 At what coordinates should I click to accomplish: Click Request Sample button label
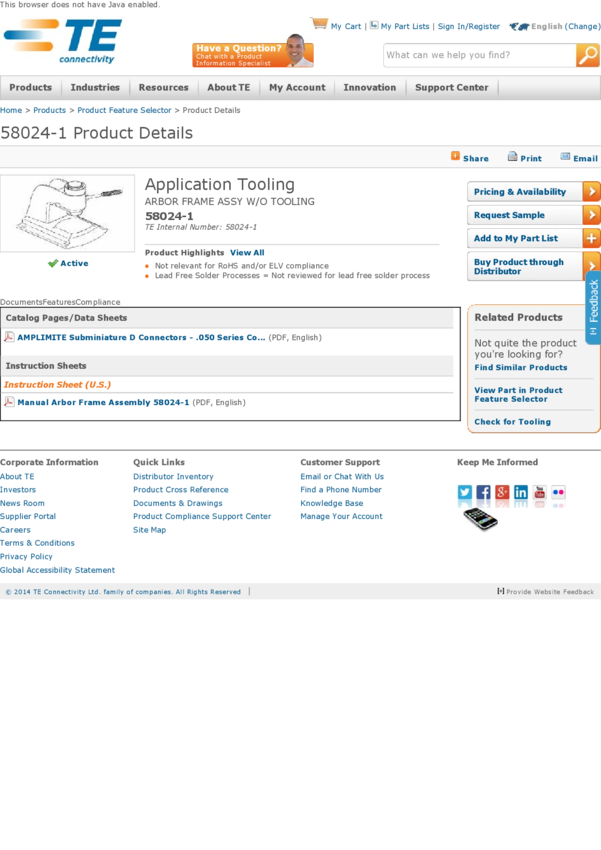coord(509,215)
